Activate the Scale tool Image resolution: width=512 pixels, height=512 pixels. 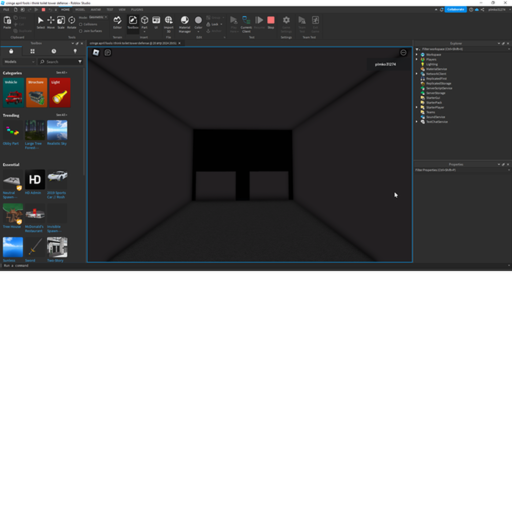[x=61, y=22]
